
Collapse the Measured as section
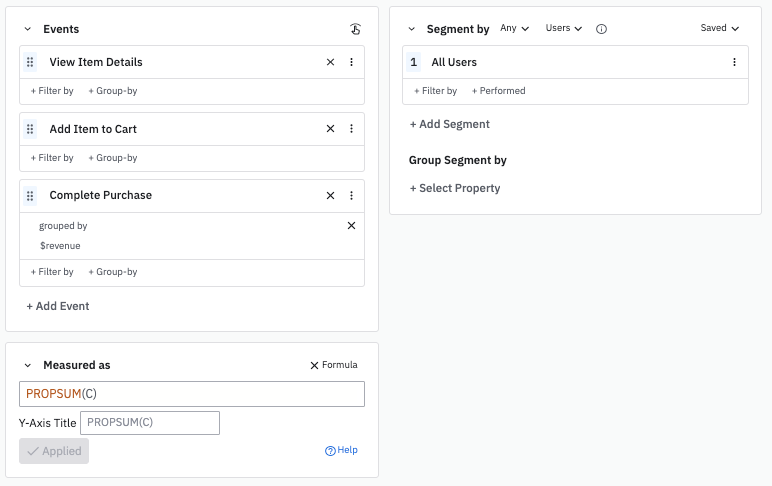[27, 366]
